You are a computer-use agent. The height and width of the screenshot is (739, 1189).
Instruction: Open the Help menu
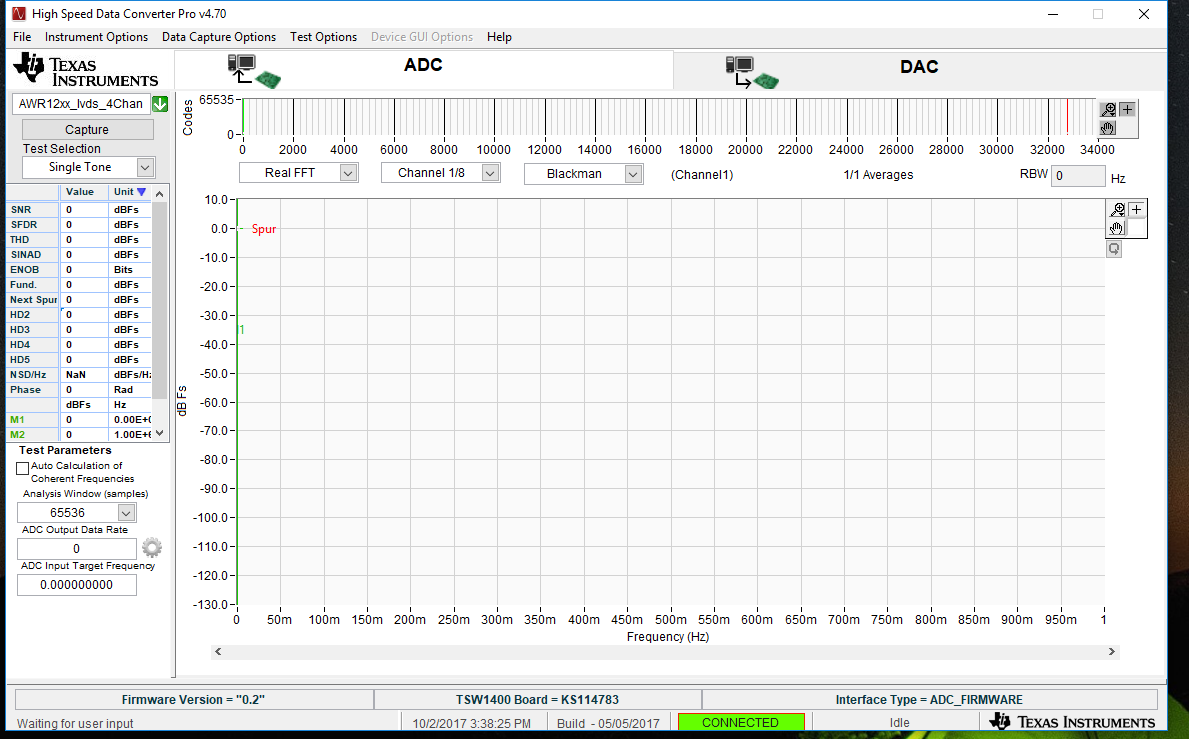click(x=499, y=37)
